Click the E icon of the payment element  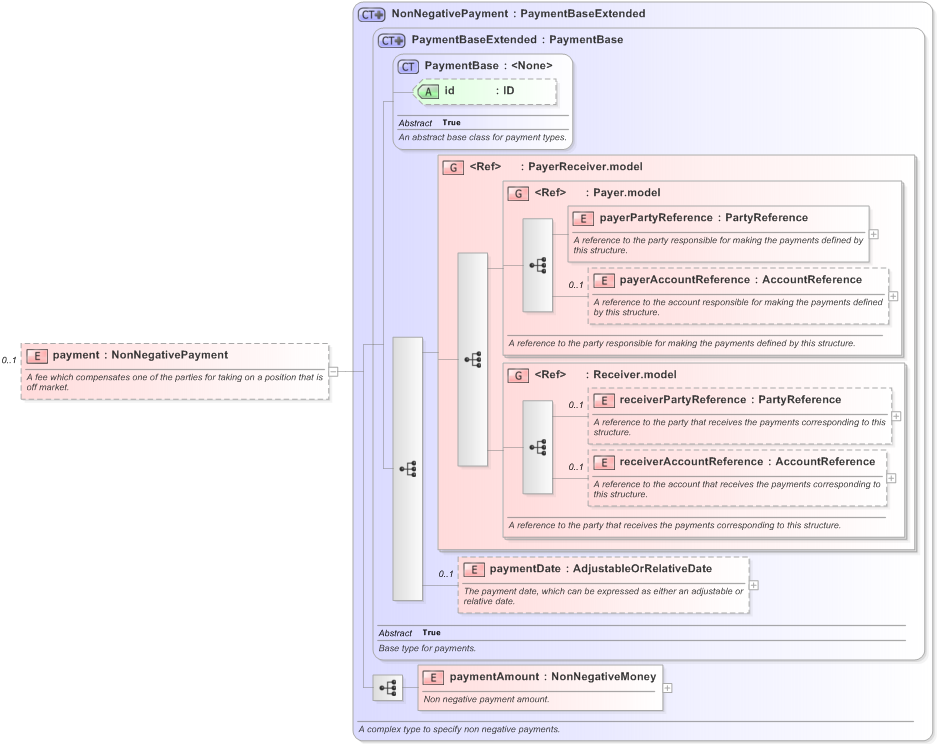click(37, 356)
